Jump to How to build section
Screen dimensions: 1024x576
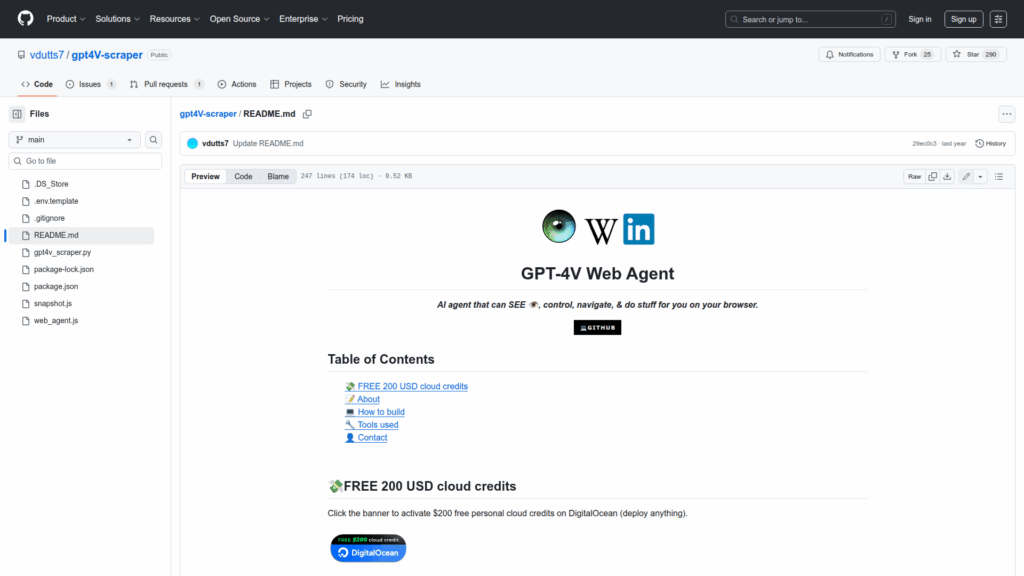[375, 412]
